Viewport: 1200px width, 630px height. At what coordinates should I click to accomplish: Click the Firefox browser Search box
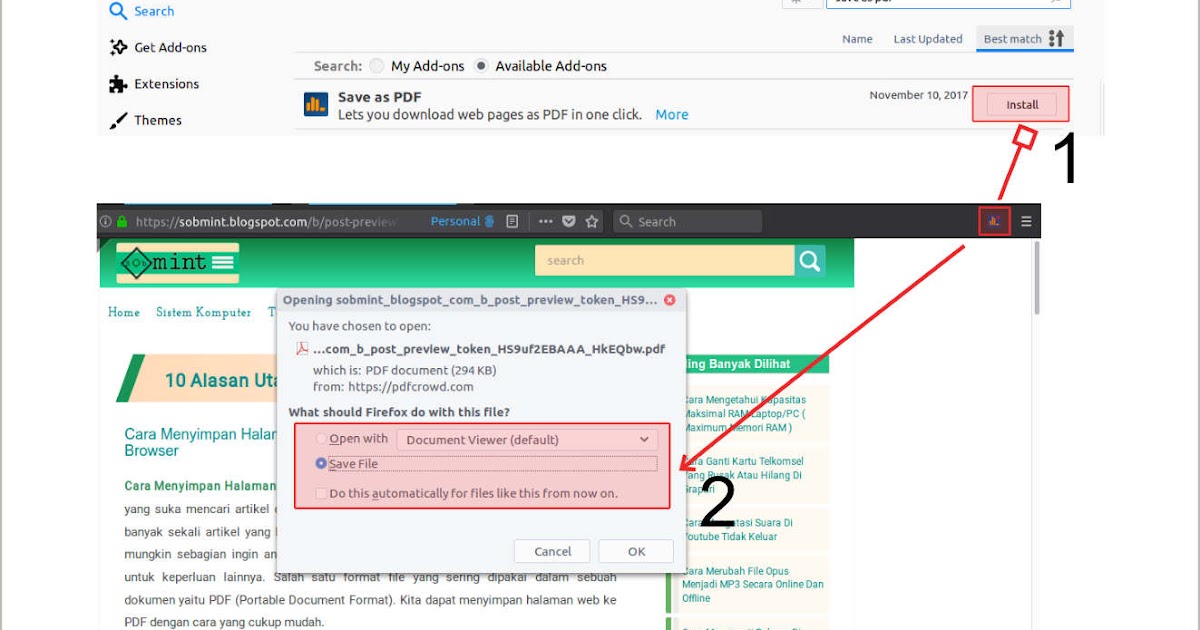pyautogui.click(x=686, y=222)
